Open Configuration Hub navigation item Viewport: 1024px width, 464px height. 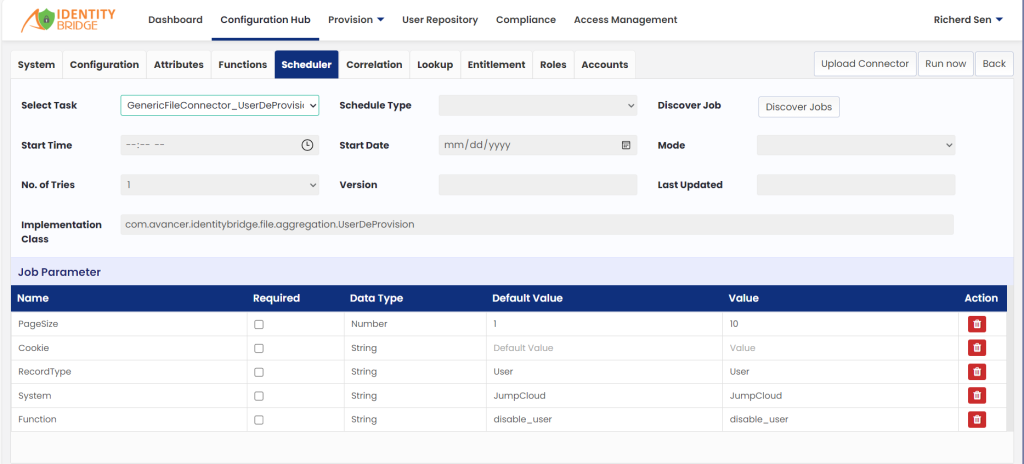point(265,20)
